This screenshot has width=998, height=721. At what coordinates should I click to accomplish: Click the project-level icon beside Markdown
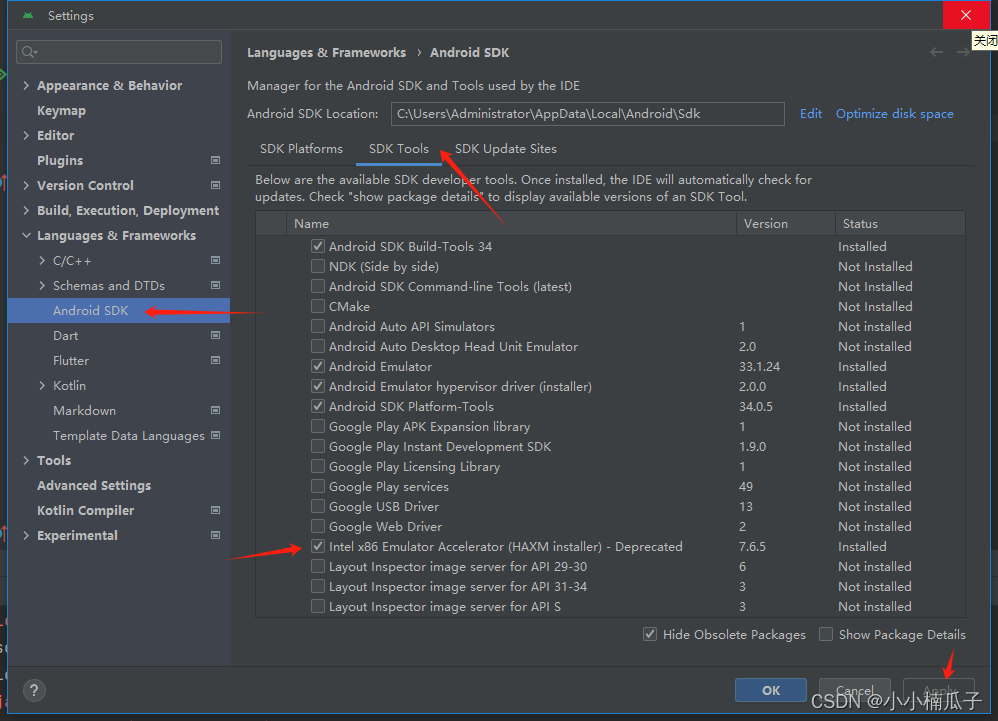[x=215, y=410]
